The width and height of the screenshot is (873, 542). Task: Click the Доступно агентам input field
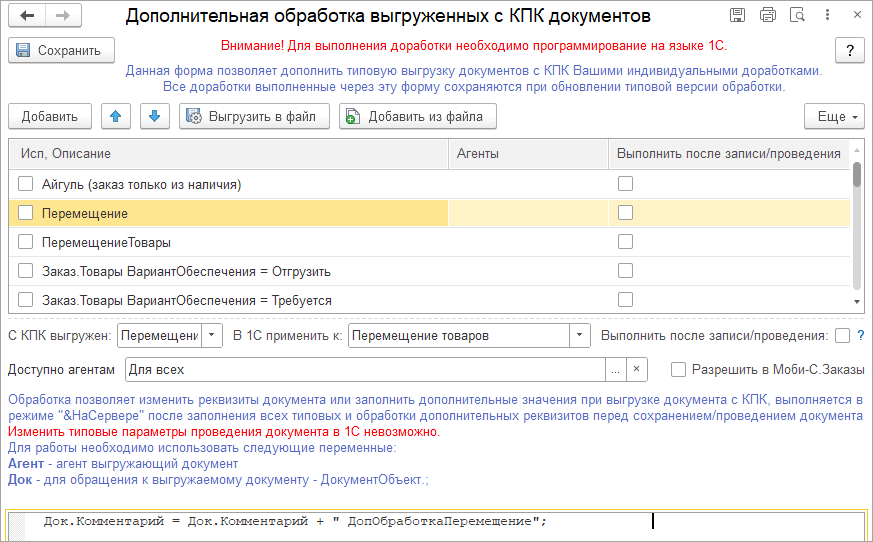pyautogui.click(x=365, y=370)
